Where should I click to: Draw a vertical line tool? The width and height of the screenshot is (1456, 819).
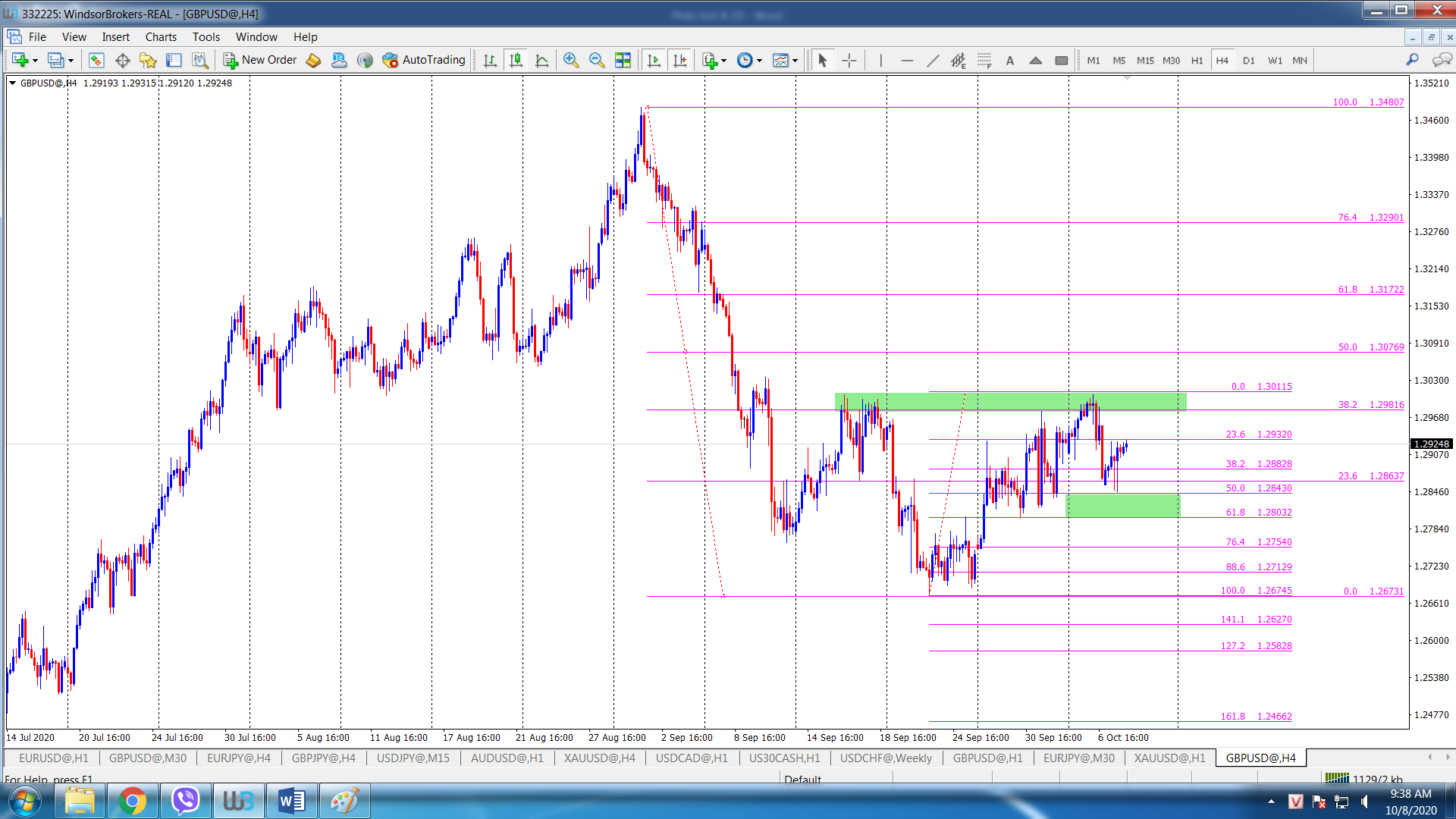pos(880,60)
